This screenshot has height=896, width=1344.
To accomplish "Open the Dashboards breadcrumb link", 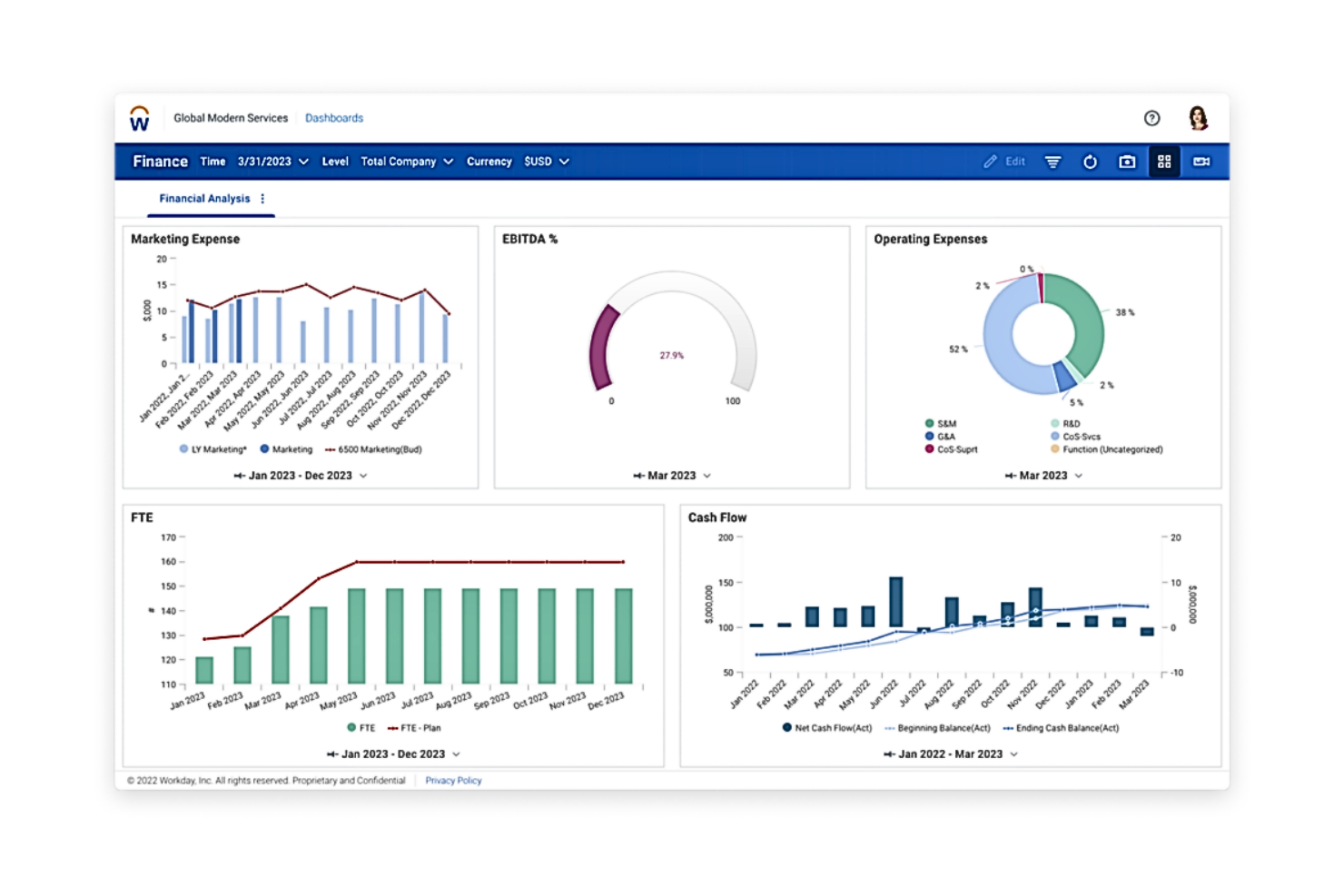I will click(334, 118).
